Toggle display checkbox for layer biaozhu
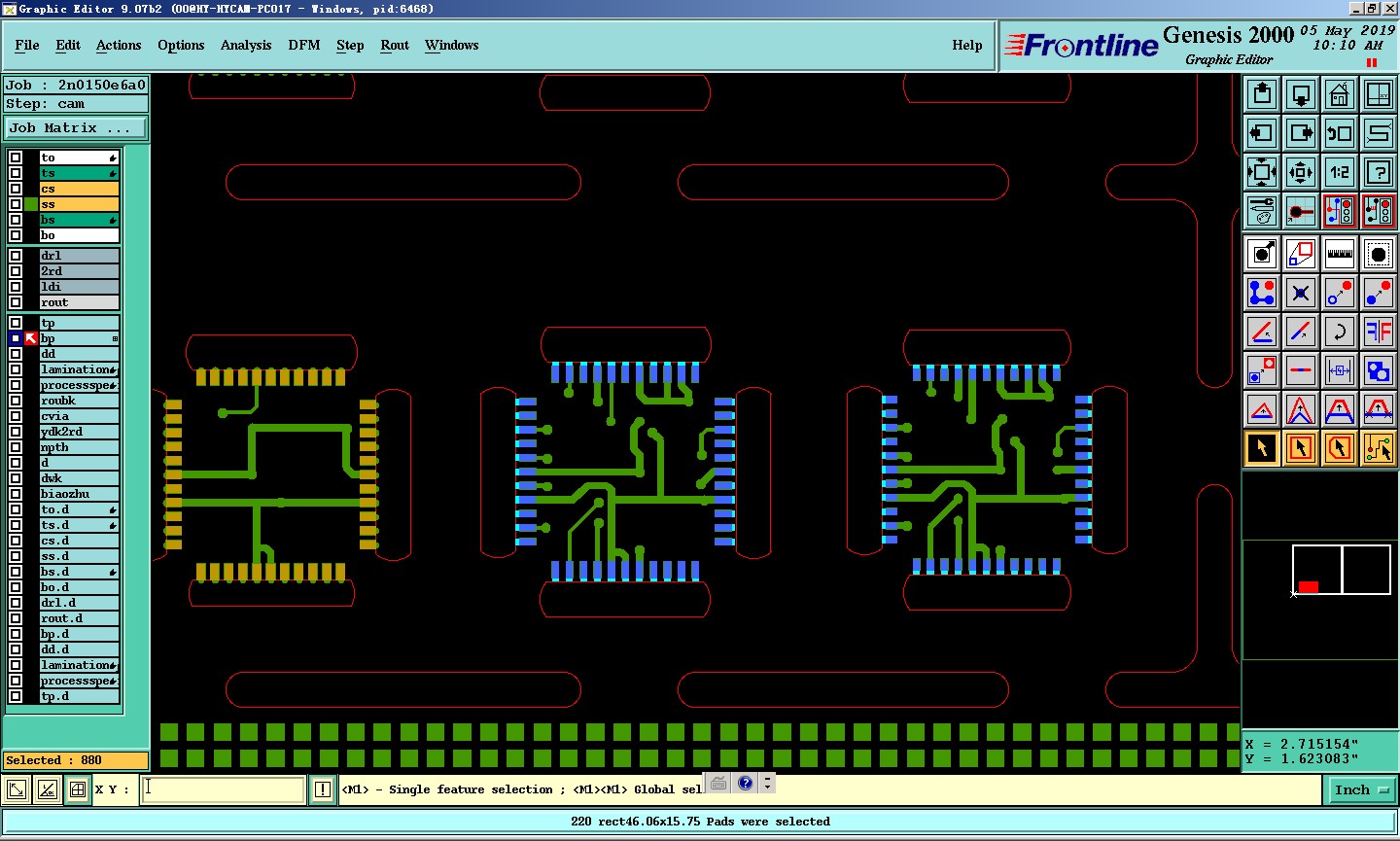 (16, 494)
